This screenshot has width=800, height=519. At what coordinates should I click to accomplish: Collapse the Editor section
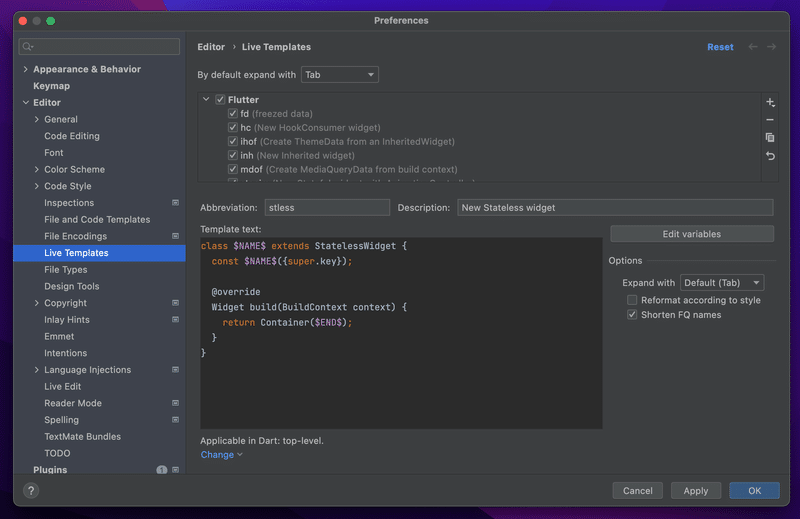pos(26,102)
